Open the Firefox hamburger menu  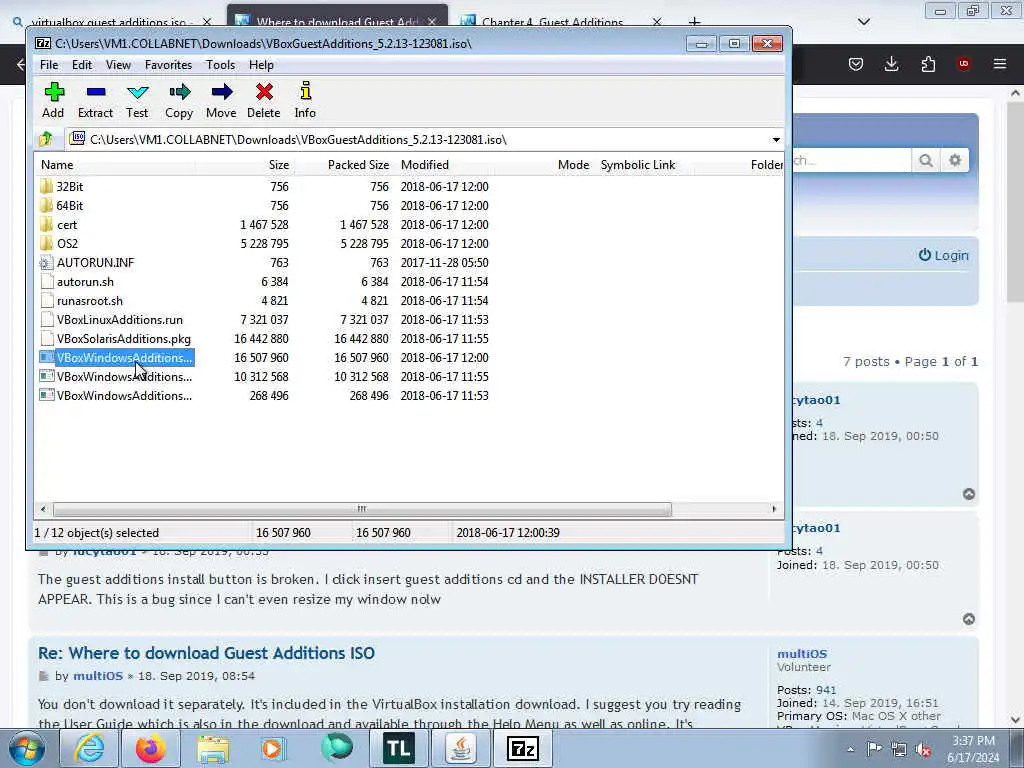[1000, 64]
